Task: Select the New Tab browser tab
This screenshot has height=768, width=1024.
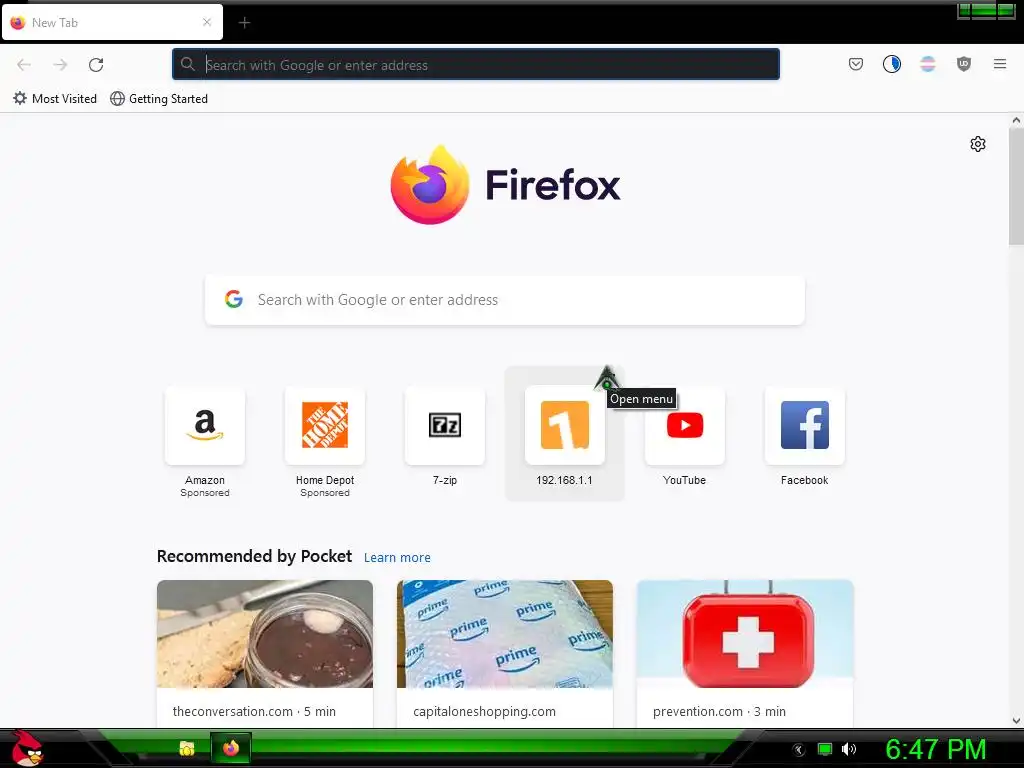Action: point(112,22)
